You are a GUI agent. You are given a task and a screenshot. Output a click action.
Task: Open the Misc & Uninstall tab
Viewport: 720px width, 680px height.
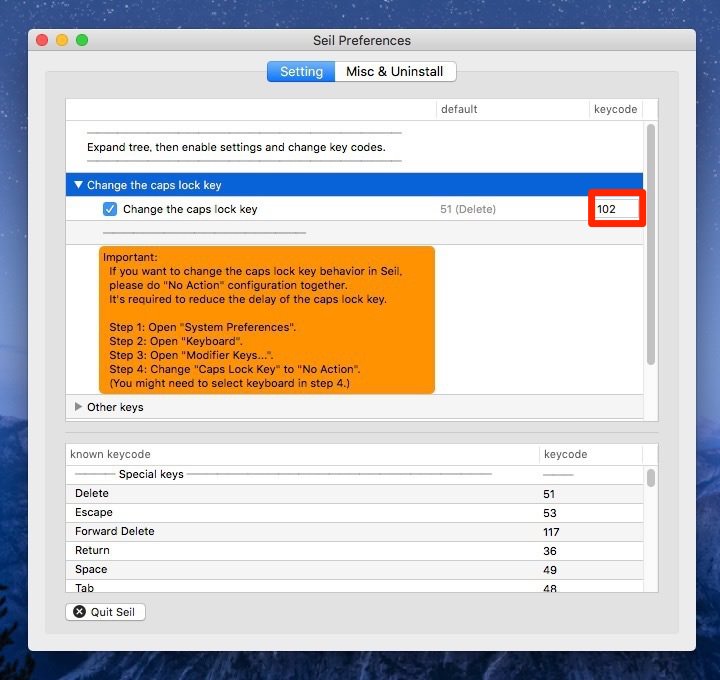[395, 72]
